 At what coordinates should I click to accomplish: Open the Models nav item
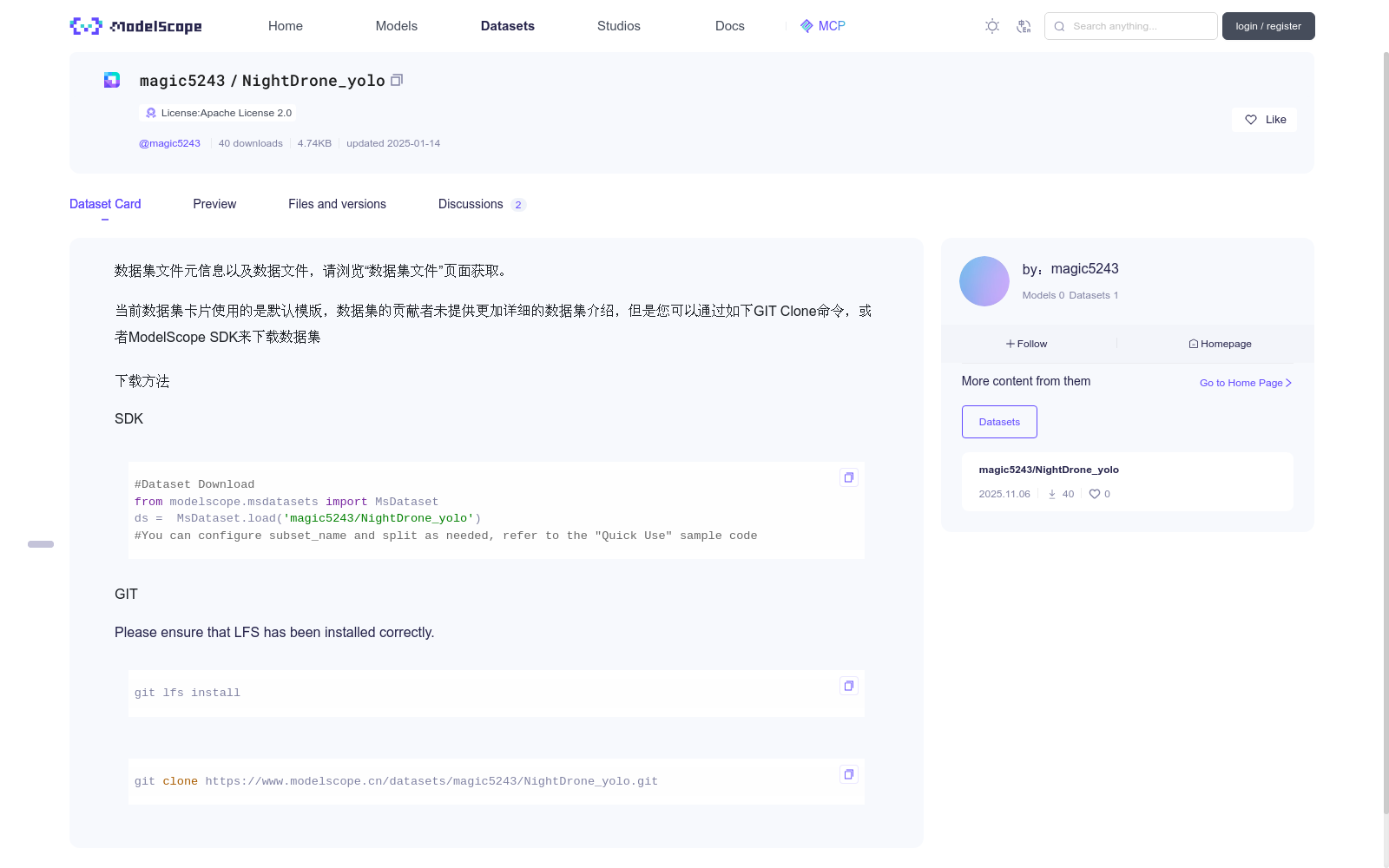(397, 26)
